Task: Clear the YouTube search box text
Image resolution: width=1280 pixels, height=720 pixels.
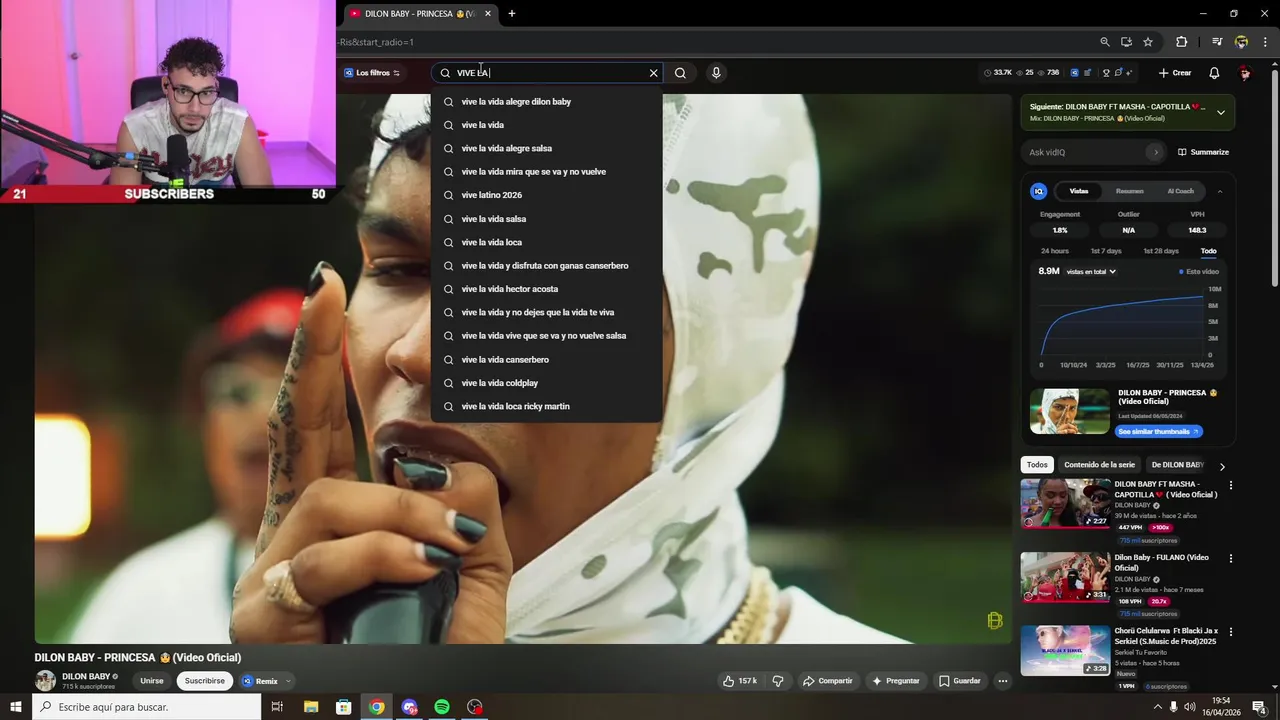Action: (x=654, y=73)
